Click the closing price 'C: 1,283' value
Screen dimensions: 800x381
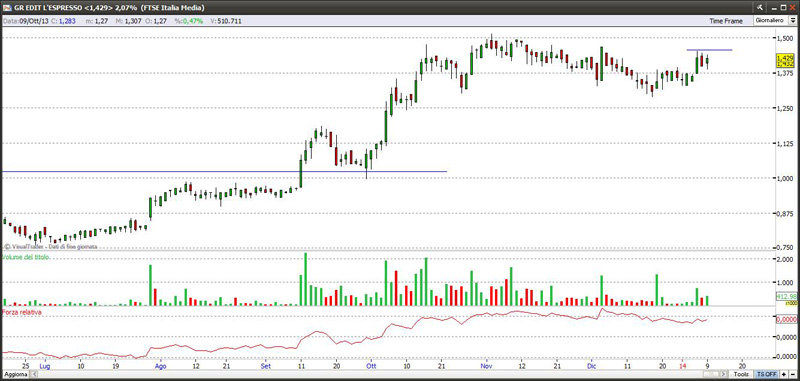[63, 21]
